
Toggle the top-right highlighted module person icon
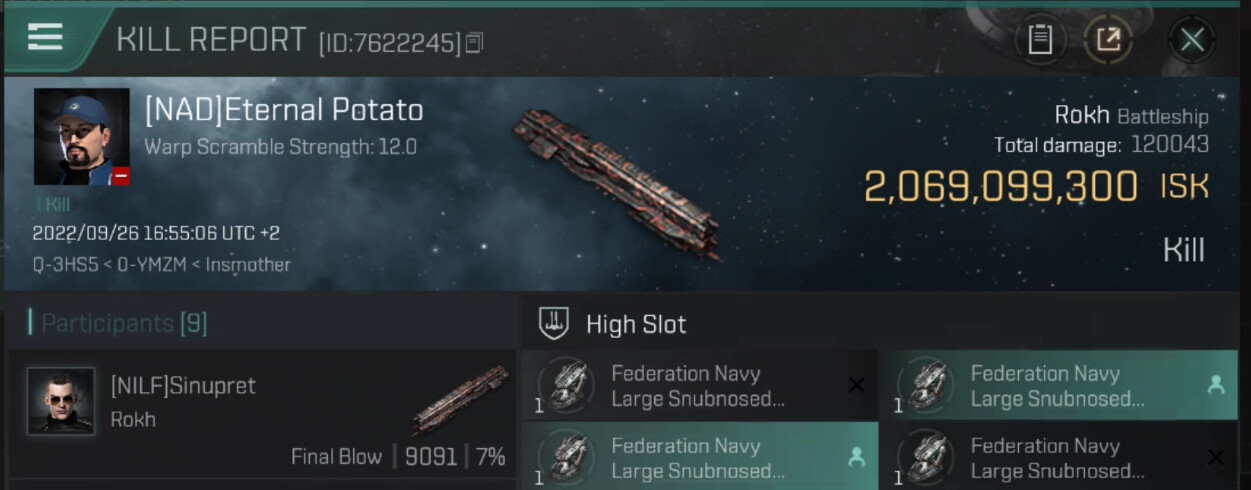pos(1216,385)
